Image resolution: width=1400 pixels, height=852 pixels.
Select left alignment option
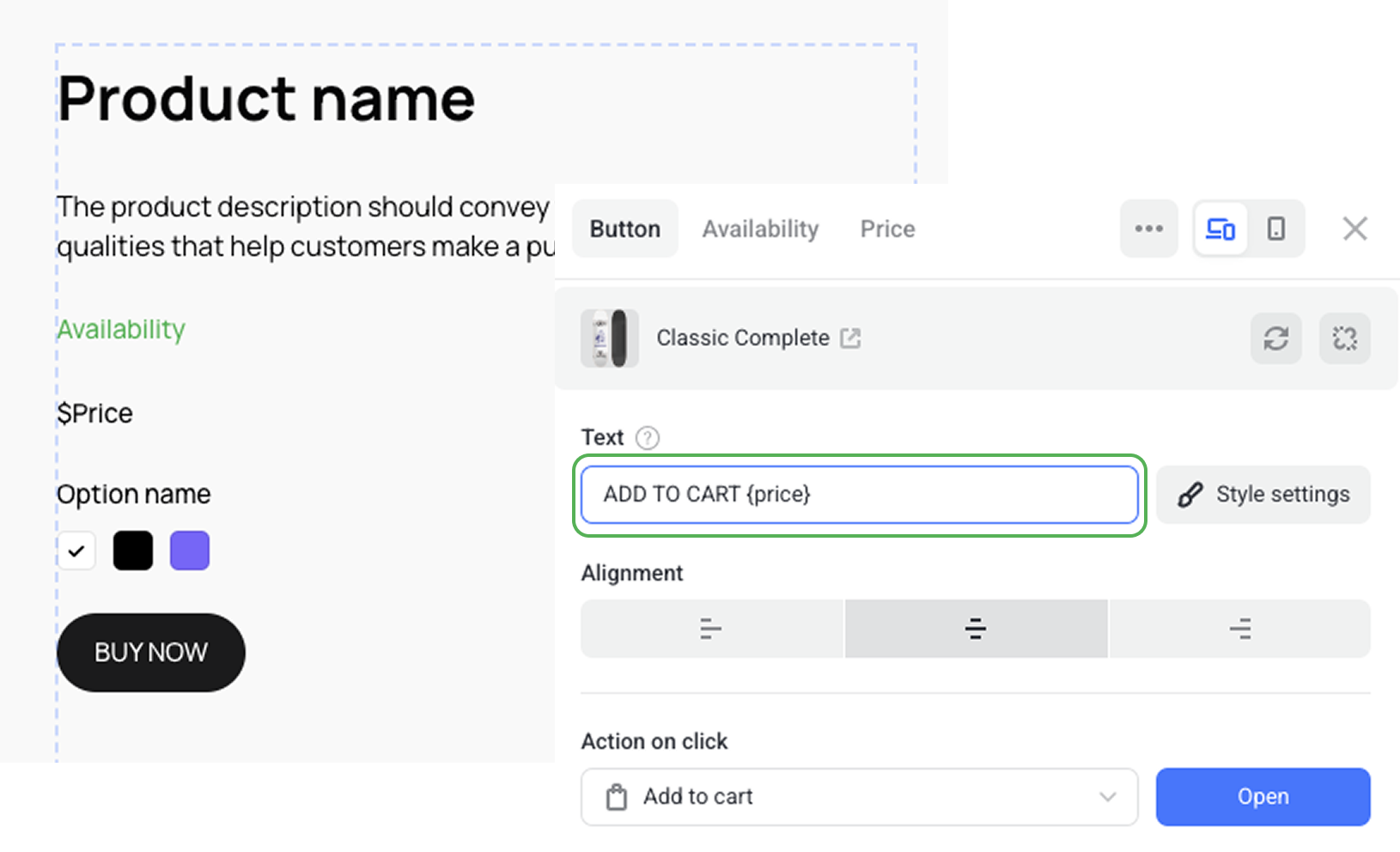[711, 629]
